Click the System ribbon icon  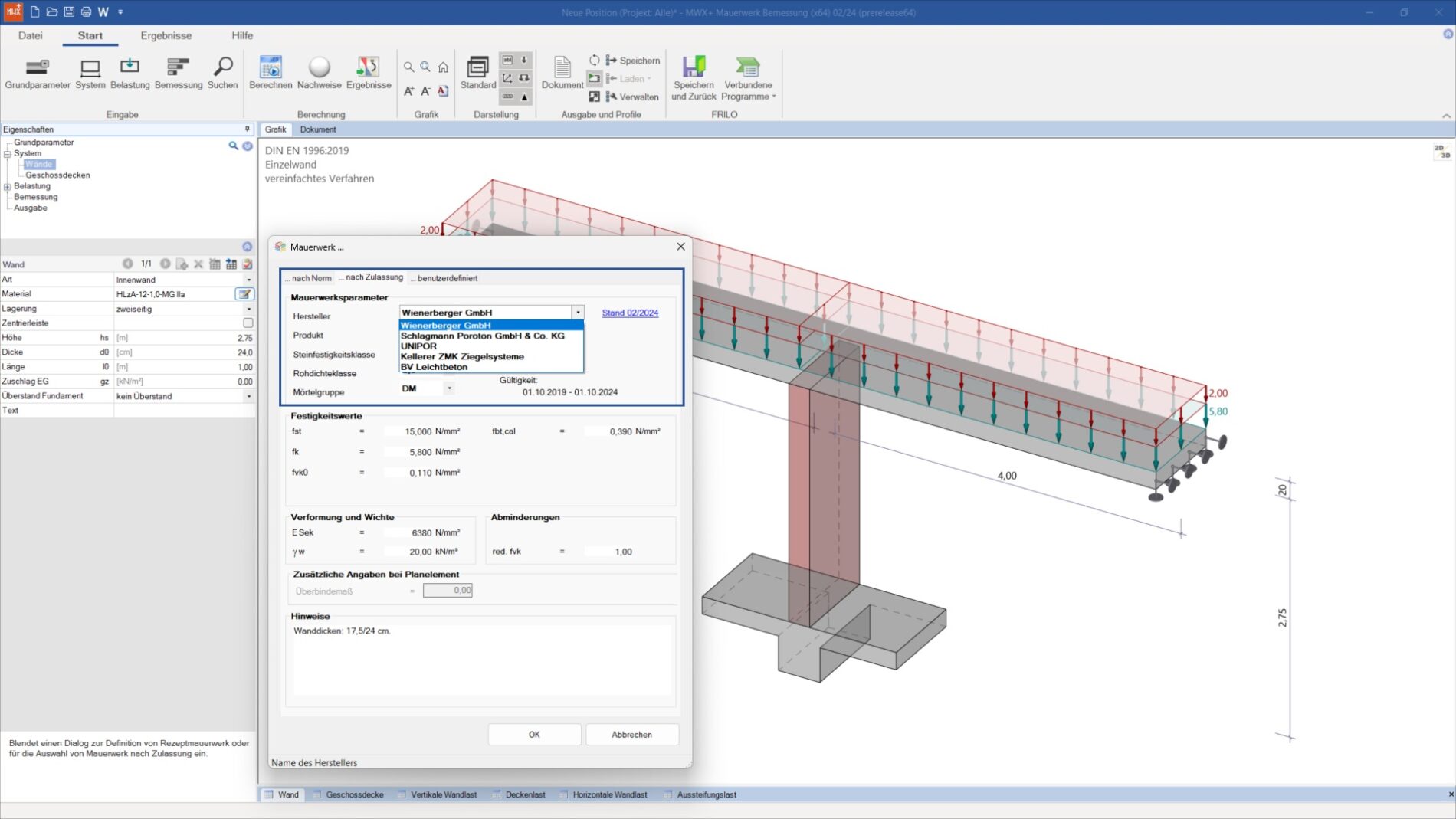click(90, 74)
